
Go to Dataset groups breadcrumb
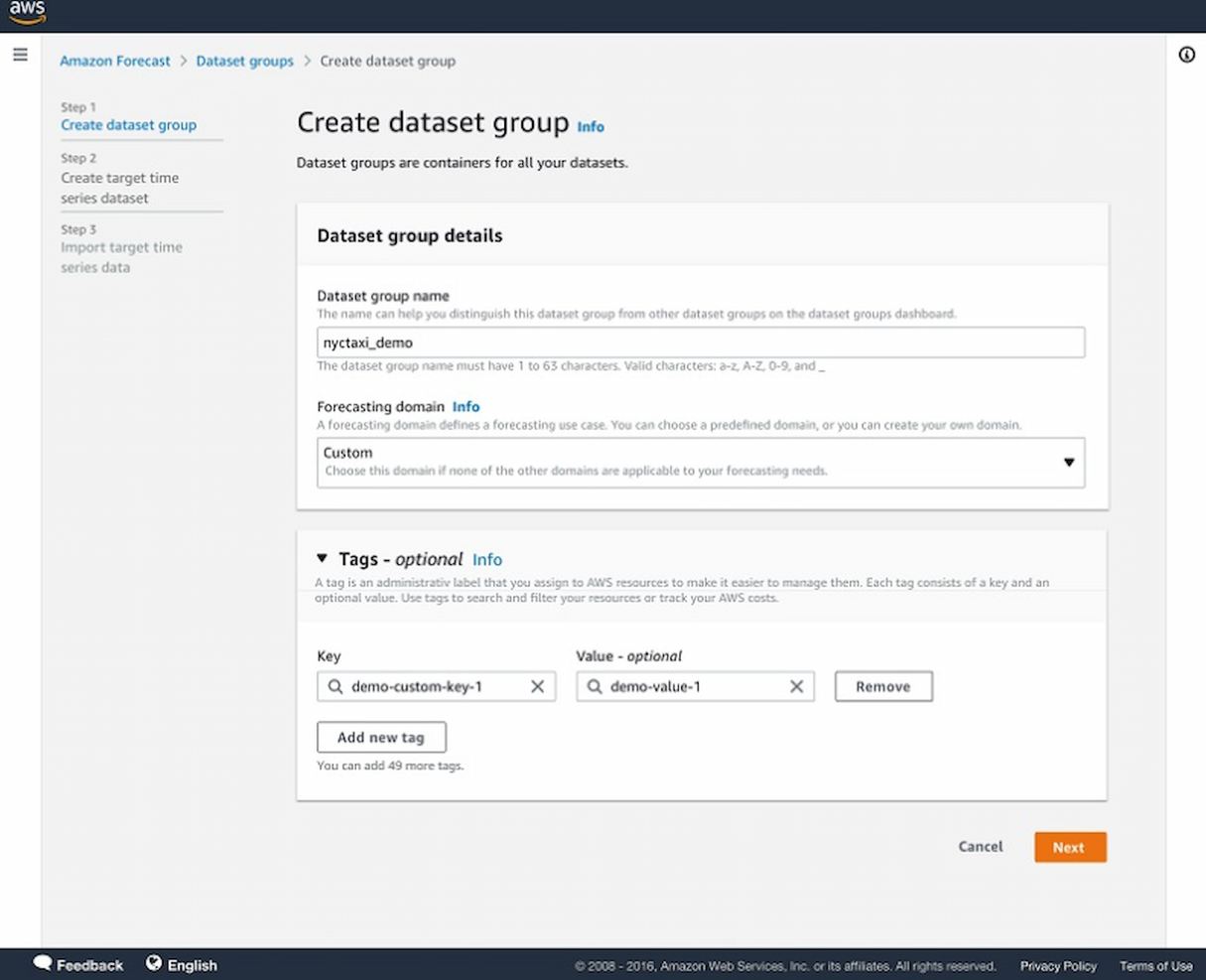[245, 61]
